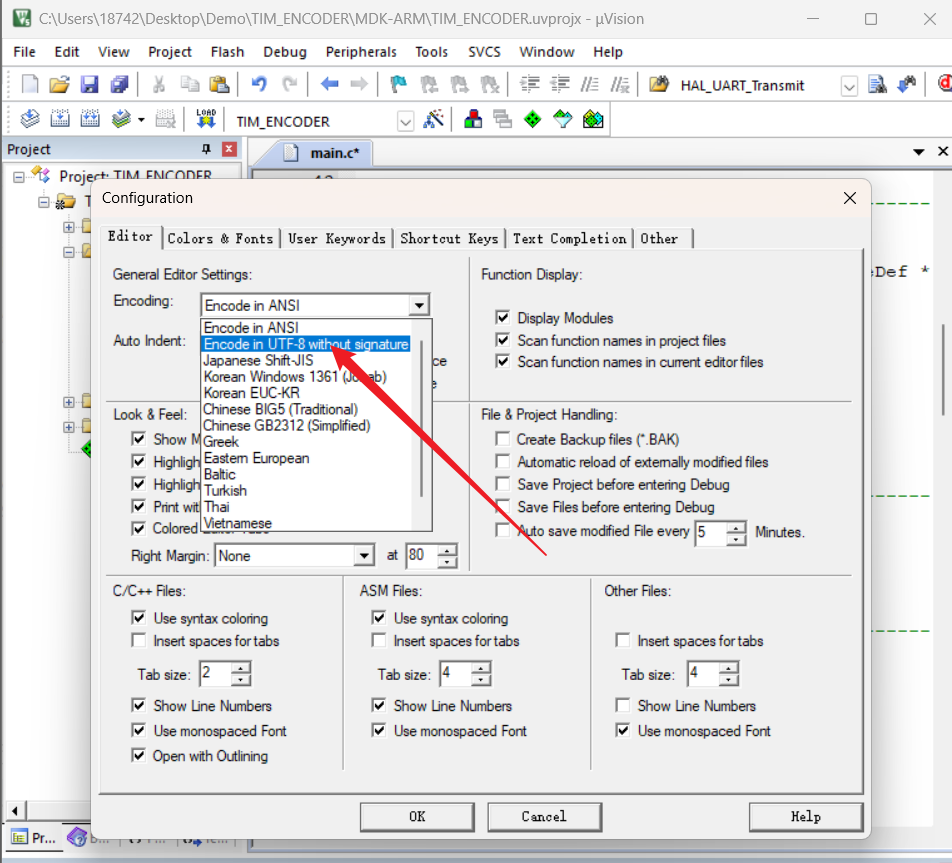Viewport: 952px width, 863px height.
Task: Insert a bookmark with the flag icon
Action: pos(398,84)
